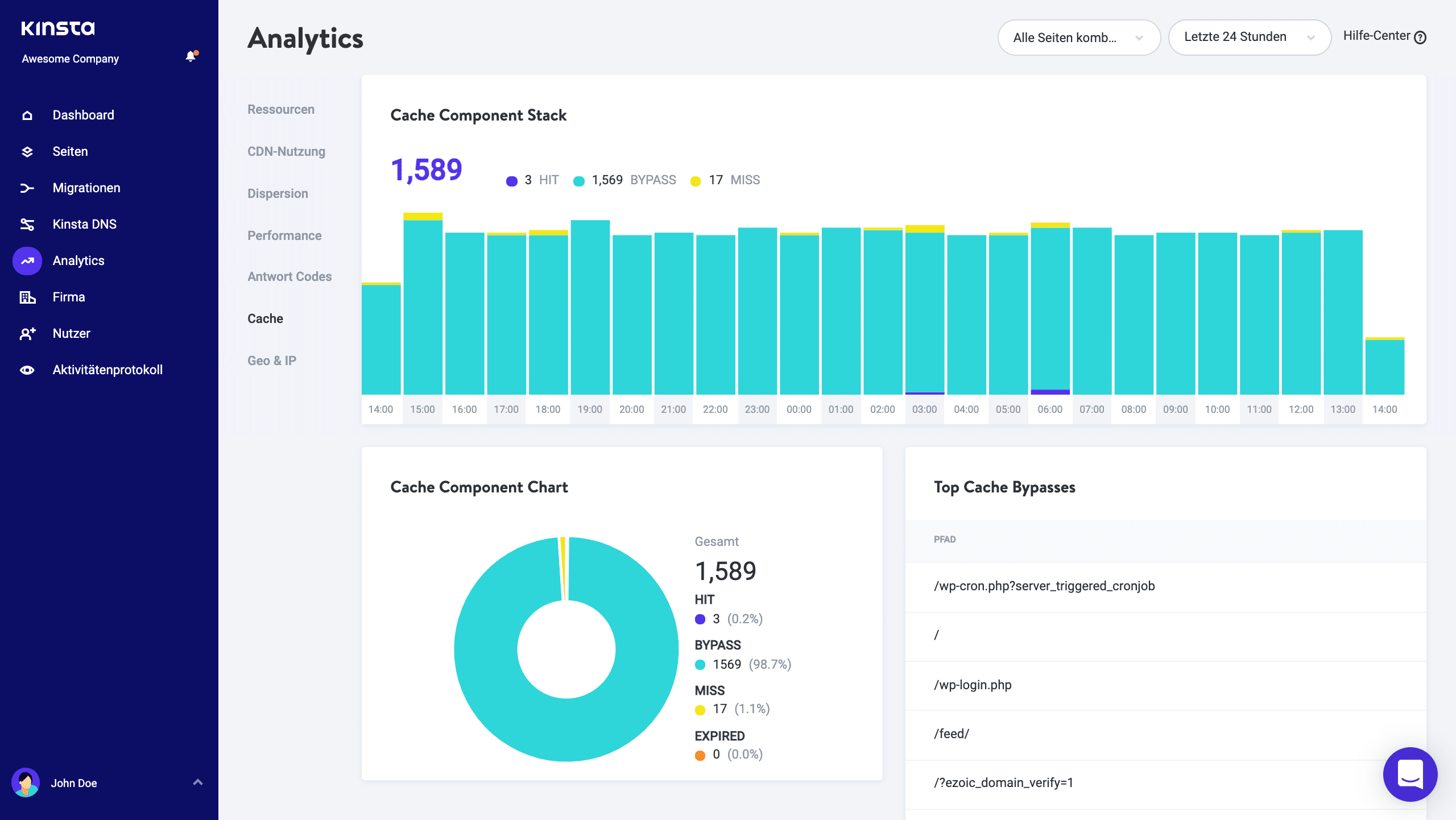The width and height of the screenshot is (1456, 820).
Task: Toggle the MISS legend item
Action: 733,180
